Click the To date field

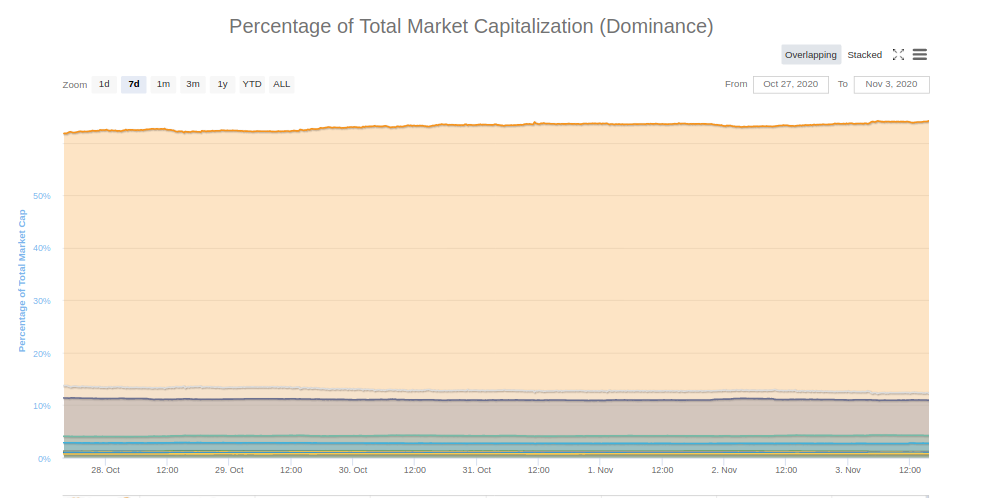(891, 84)
